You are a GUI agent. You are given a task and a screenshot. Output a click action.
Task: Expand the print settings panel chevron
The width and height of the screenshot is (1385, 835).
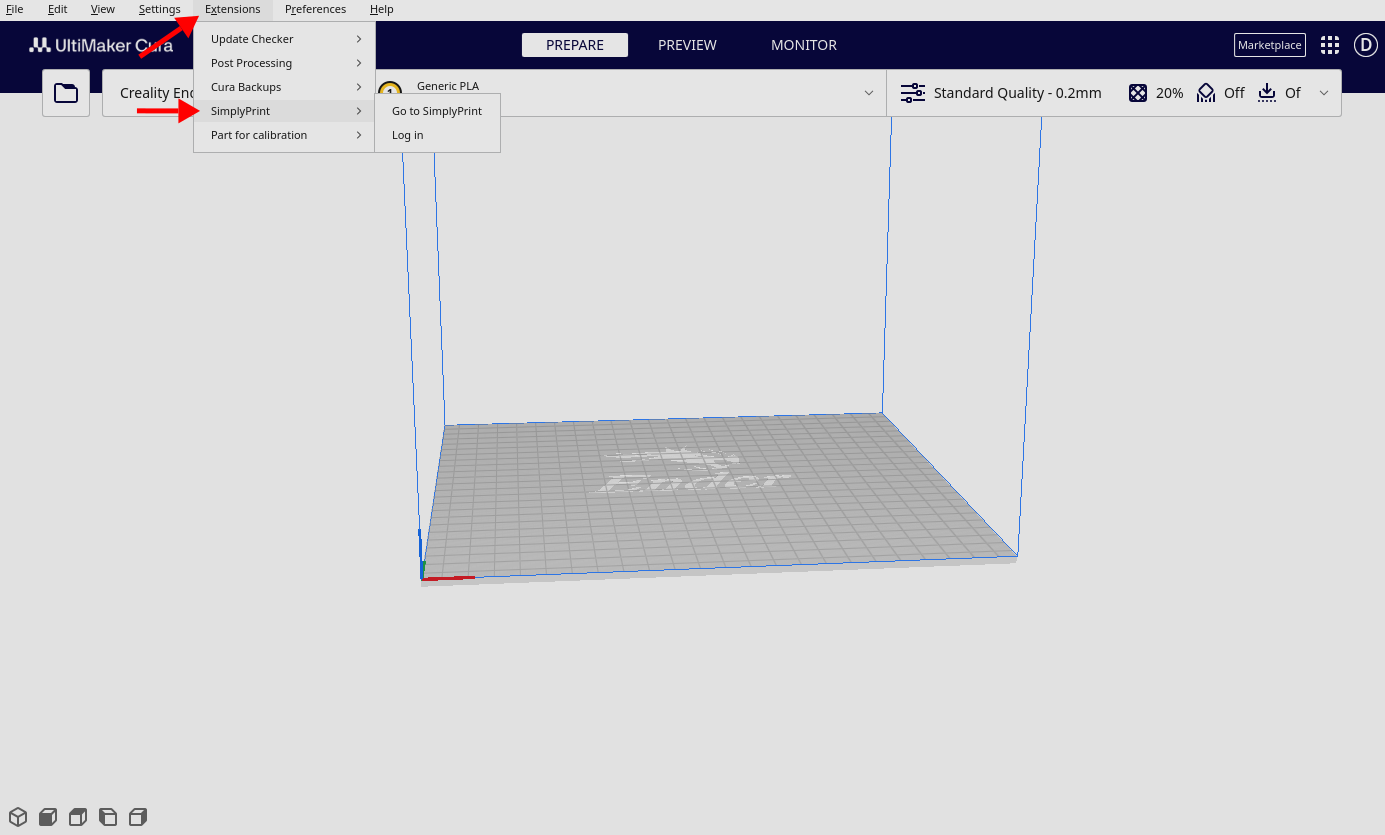click(x=1324, y=93)
